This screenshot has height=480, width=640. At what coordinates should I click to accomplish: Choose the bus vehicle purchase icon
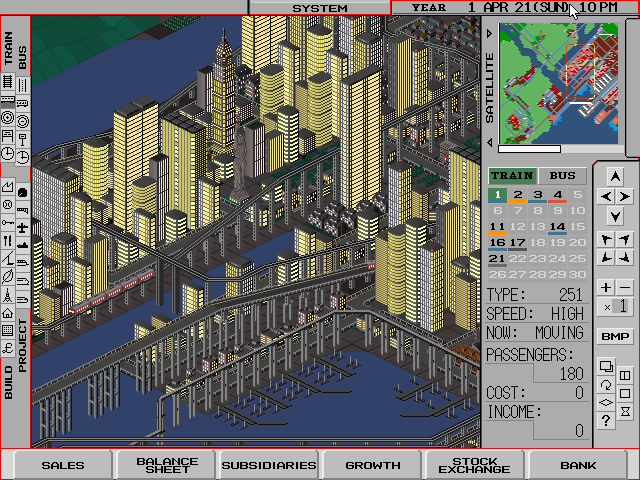tap(23, 103)
